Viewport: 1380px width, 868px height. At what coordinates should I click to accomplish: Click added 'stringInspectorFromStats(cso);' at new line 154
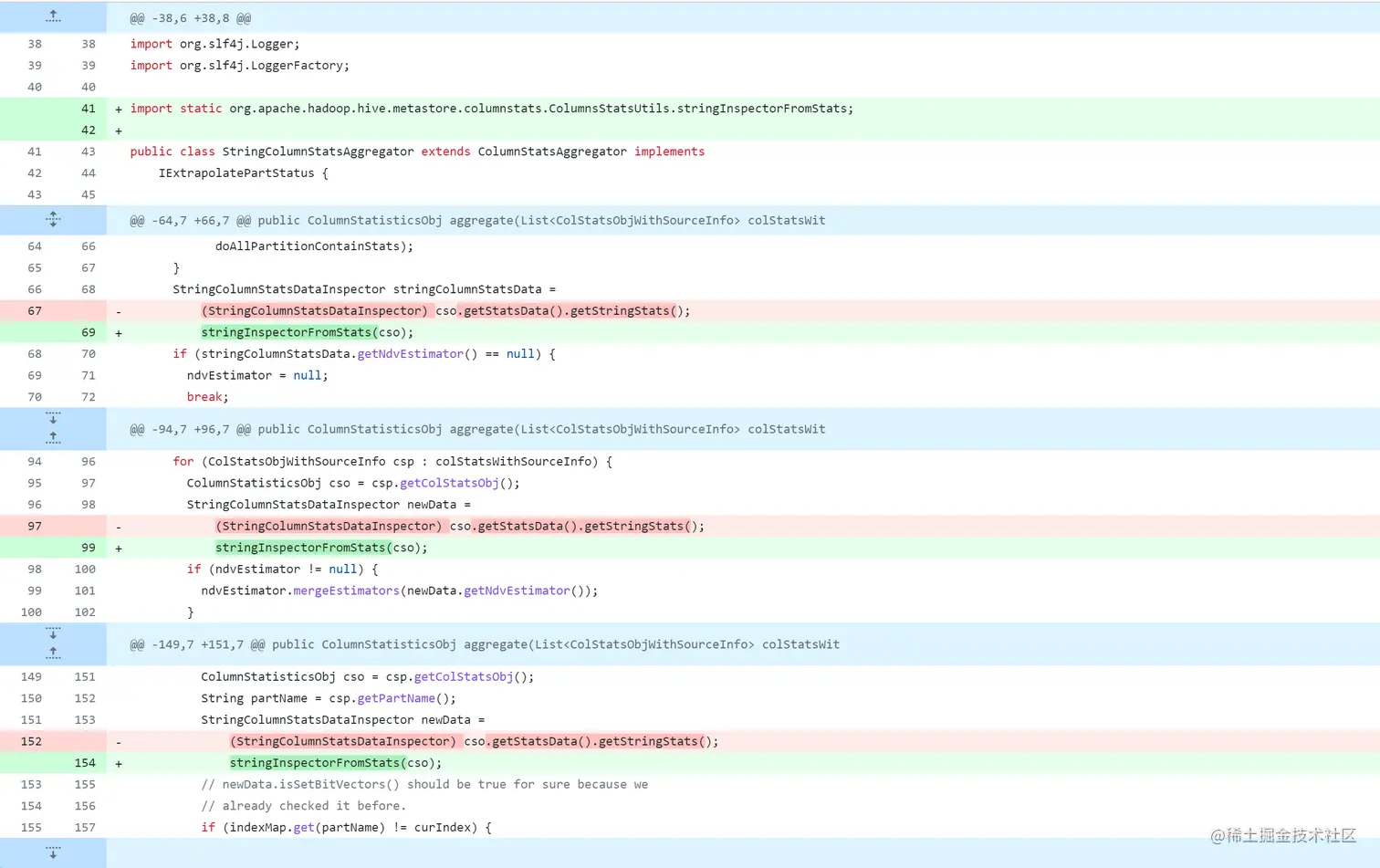point(336,763)
